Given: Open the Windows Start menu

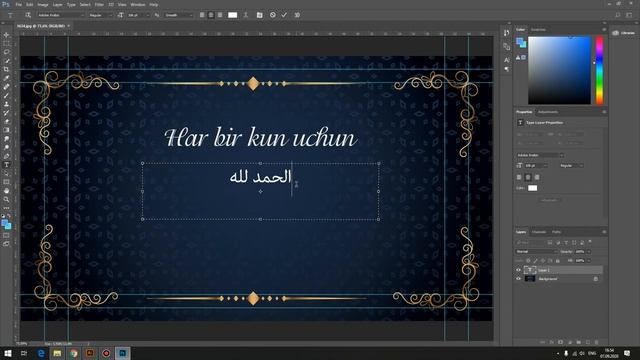Looking at the screenshot, I should [8, 353].
